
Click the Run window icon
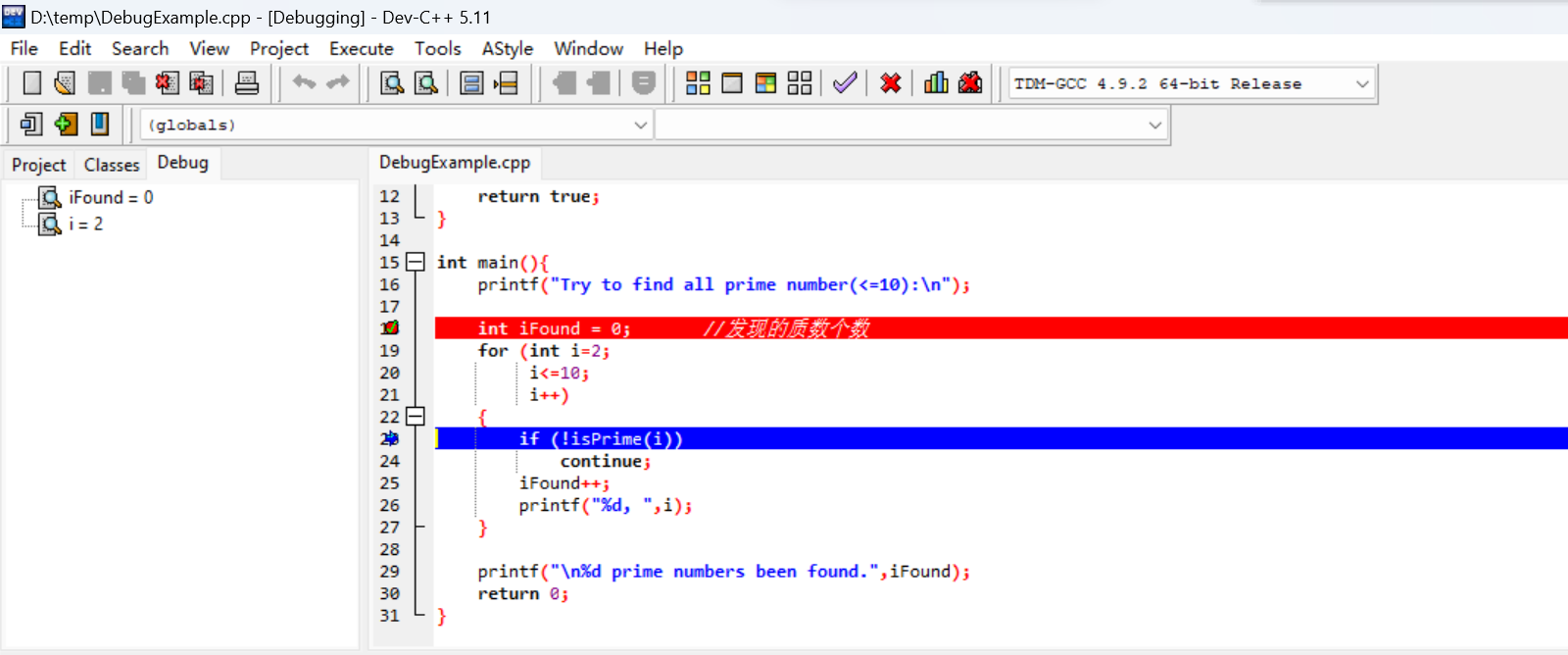(x=732, y=83)
